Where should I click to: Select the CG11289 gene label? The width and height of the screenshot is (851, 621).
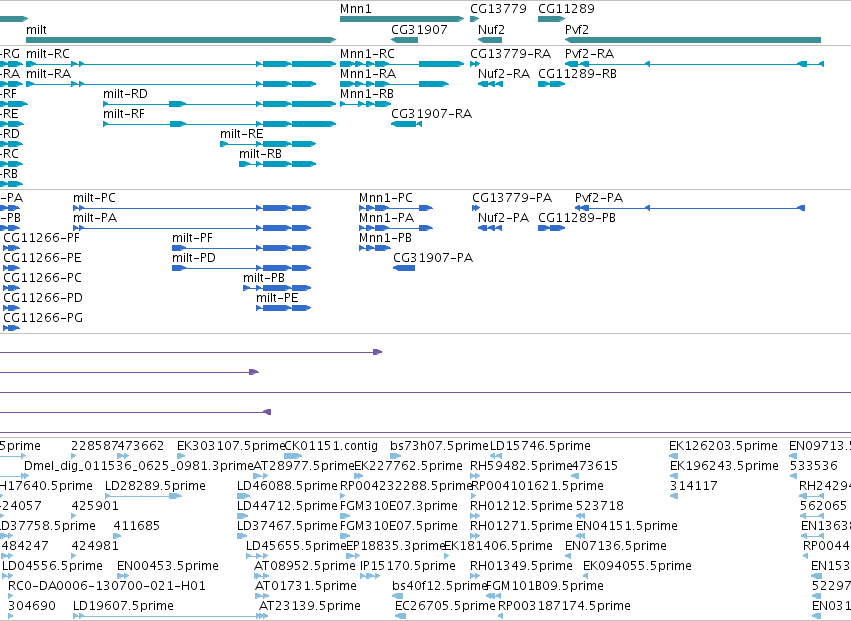[566, 9]
